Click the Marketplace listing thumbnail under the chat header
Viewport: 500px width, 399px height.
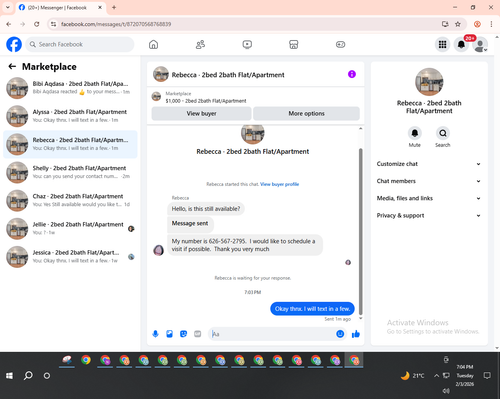click(156, 97)
